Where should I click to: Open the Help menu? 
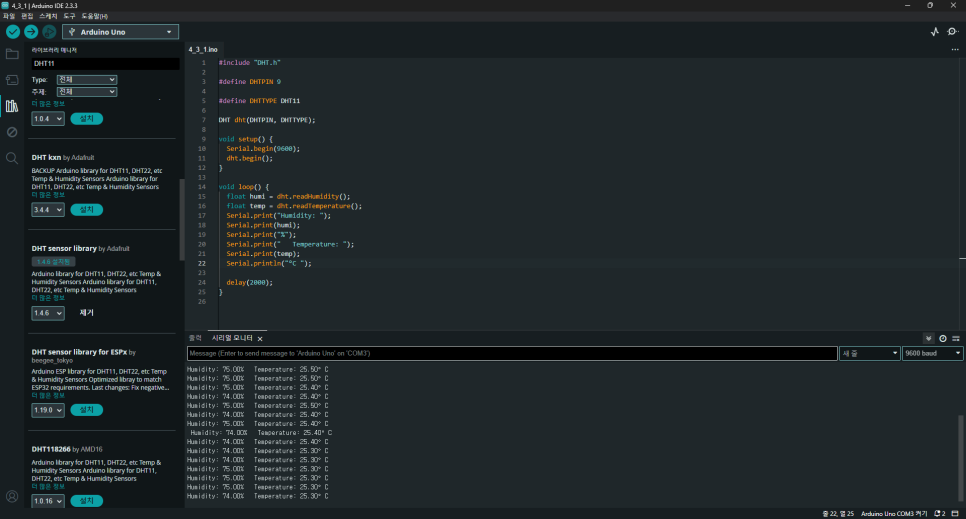pos(94,16)
